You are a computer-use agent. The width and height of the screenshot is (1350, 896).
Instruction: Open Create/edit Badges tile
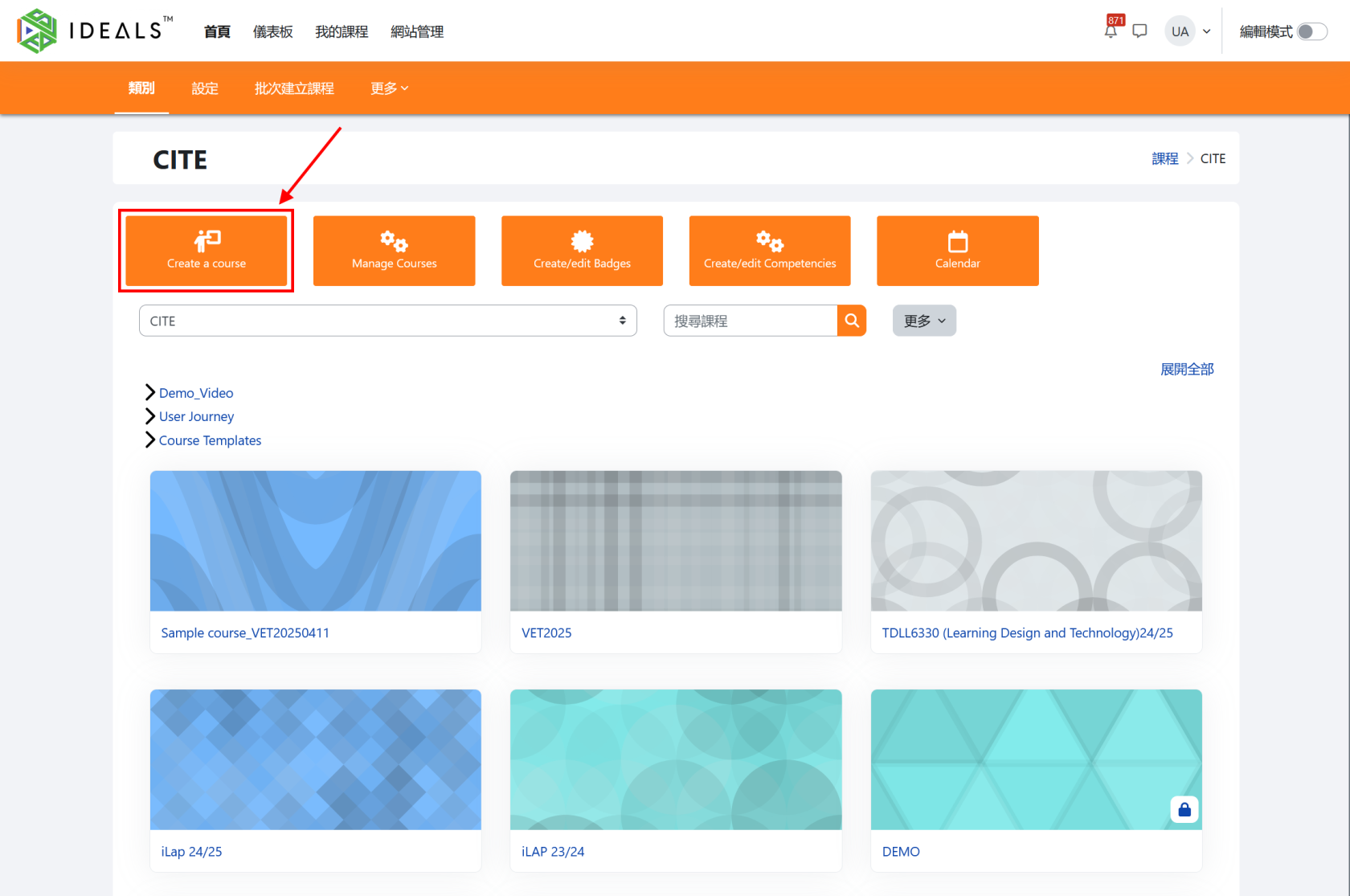tap(582, 251)
